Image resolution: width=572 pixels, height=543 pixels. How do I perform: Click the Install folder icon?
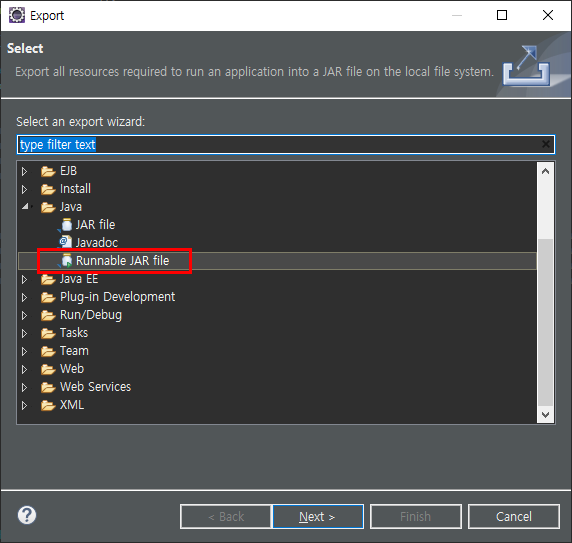tap(48, 189)
